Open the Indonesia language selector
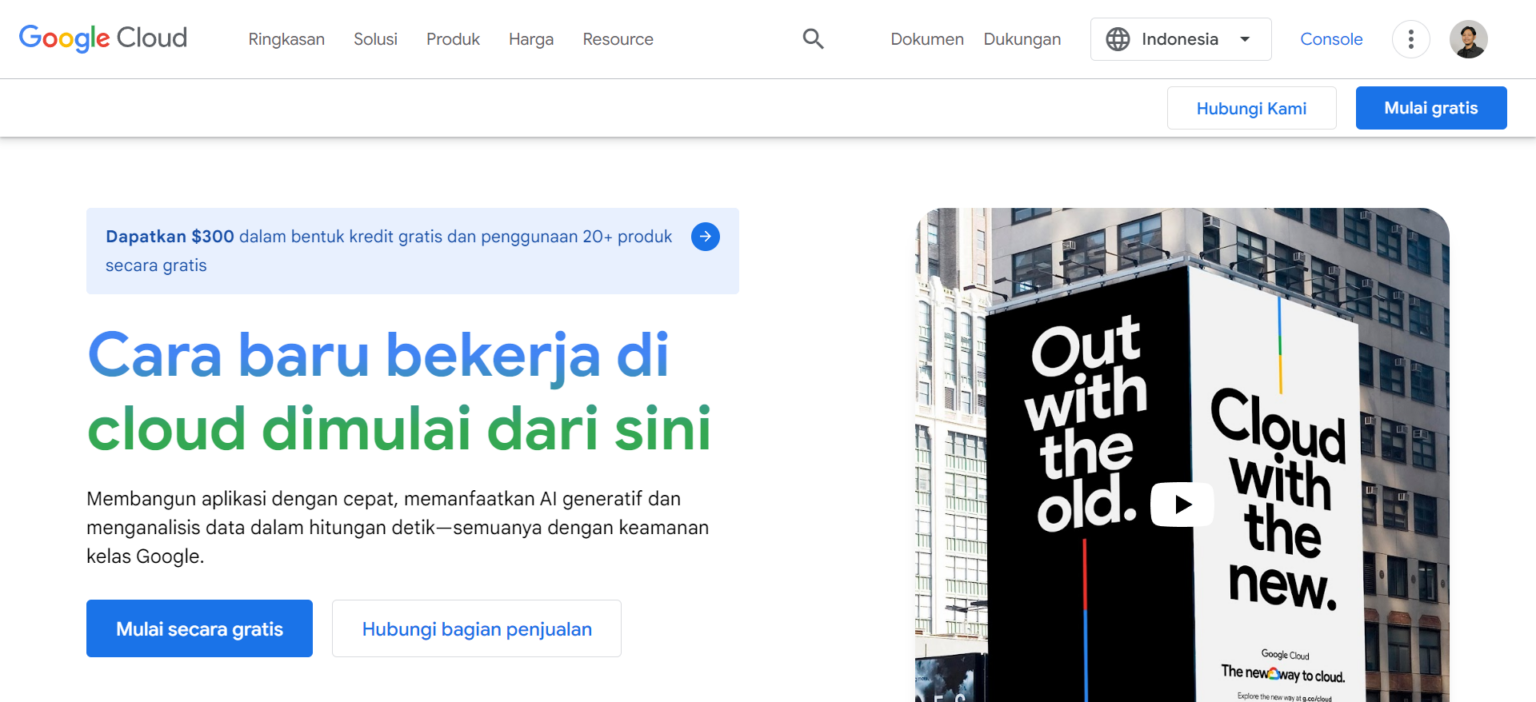This screenshot has width=1536, height=702. 1180,39
